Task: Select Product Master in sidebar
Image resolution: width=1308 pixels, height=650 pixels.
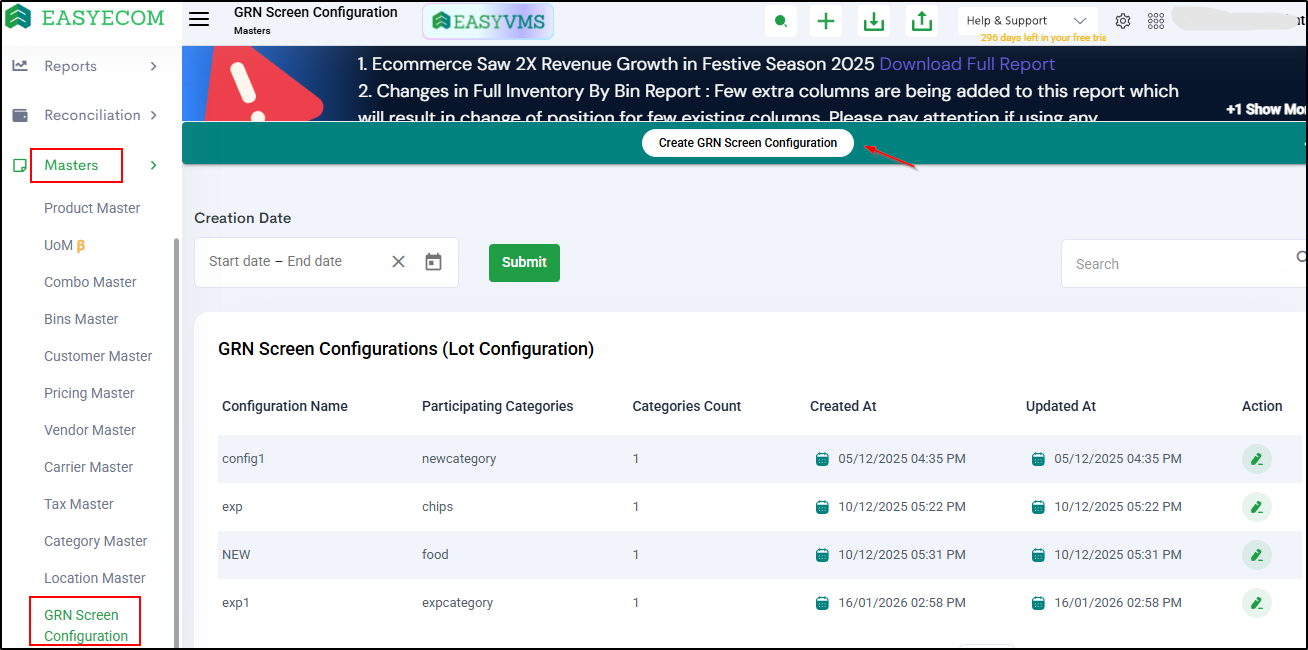Action: (92, 208)
